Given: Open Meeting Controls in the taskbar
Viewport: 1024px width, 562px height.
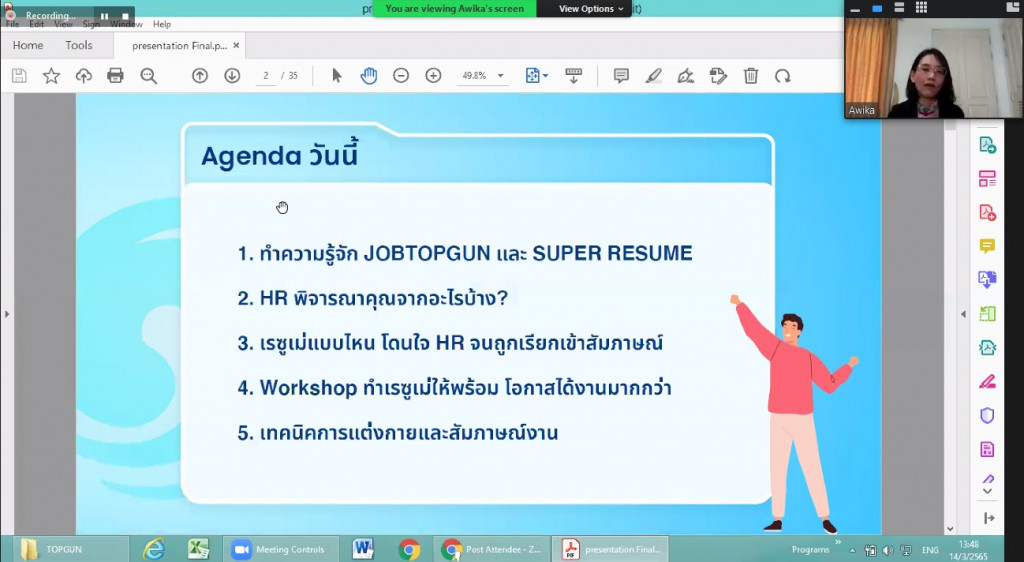Looking at the screenshot, I should [279, 549].
